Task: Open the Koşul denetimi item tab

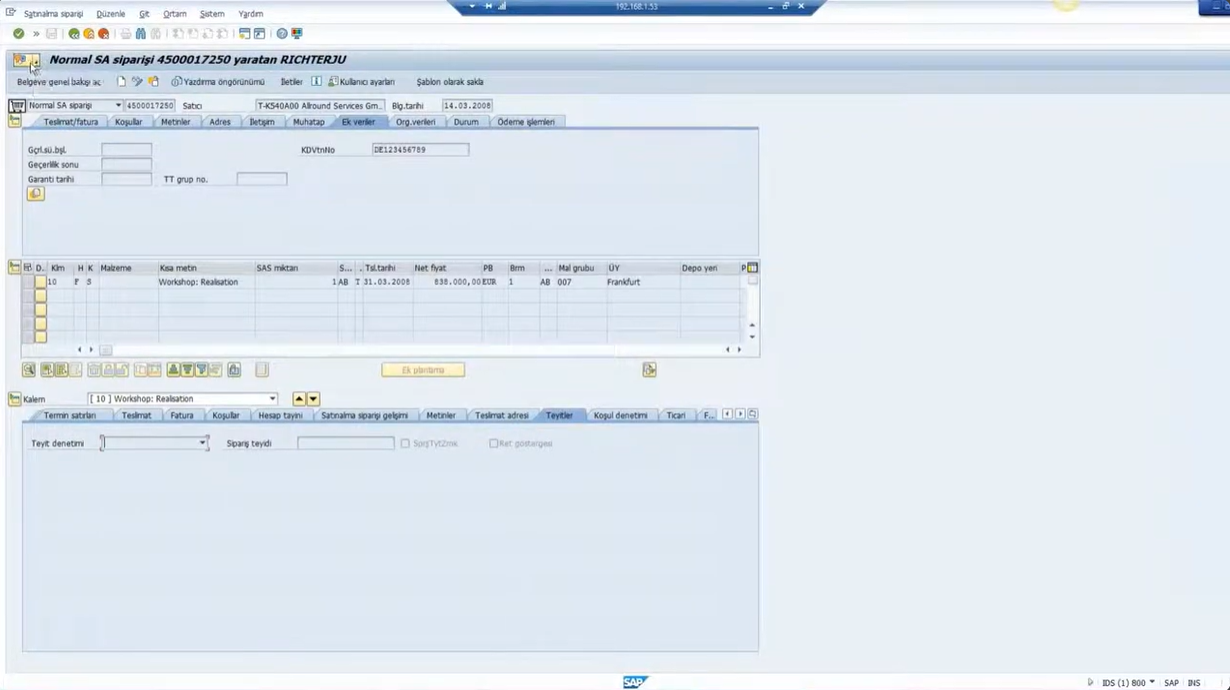Action: (620, 415)
